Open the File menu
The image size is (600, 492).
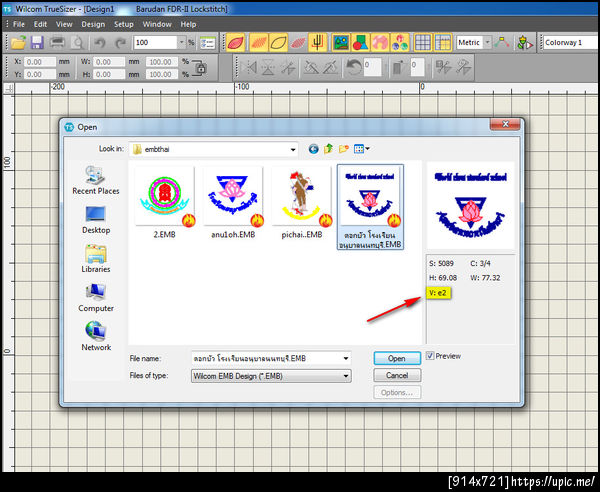pos(19,24)
